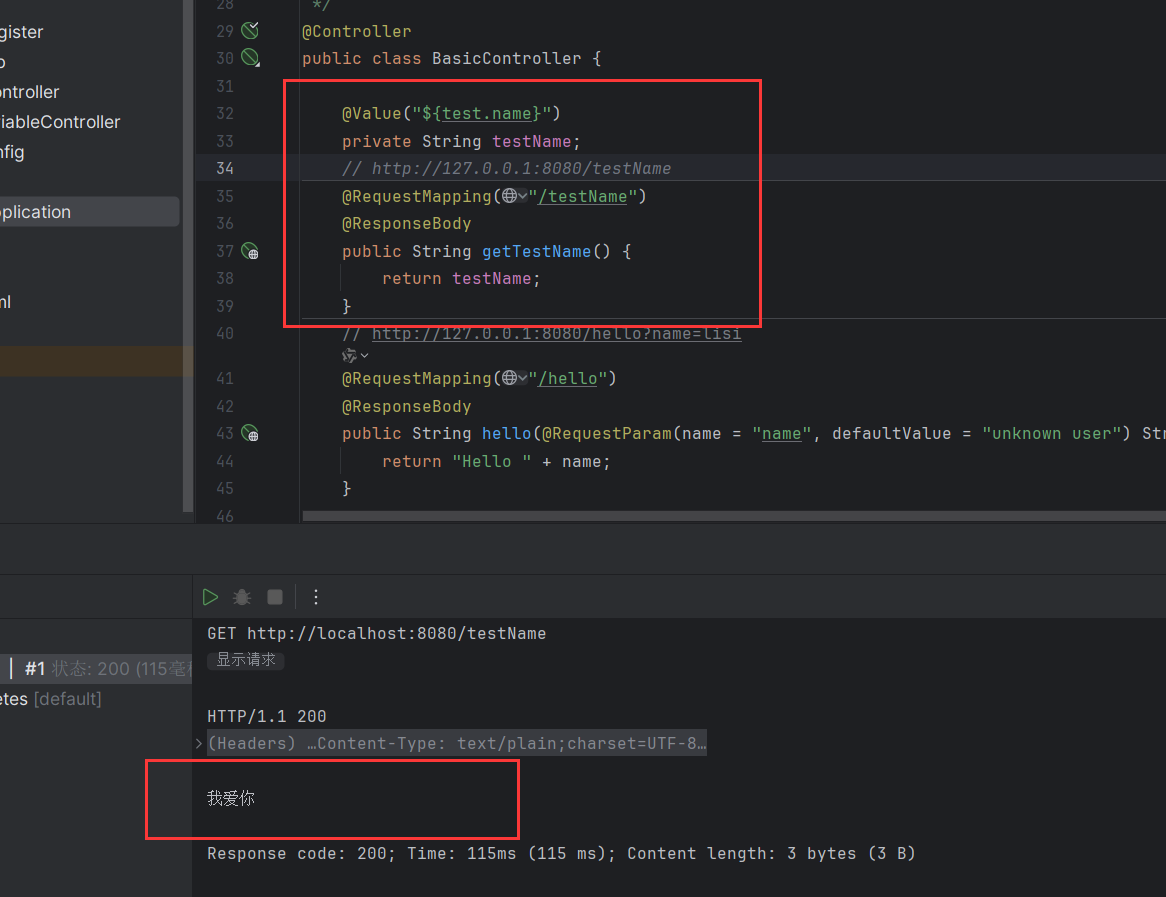
Task: Open the globe dropdown before "/testName" mapping
Action: click(x=515, y=196)
